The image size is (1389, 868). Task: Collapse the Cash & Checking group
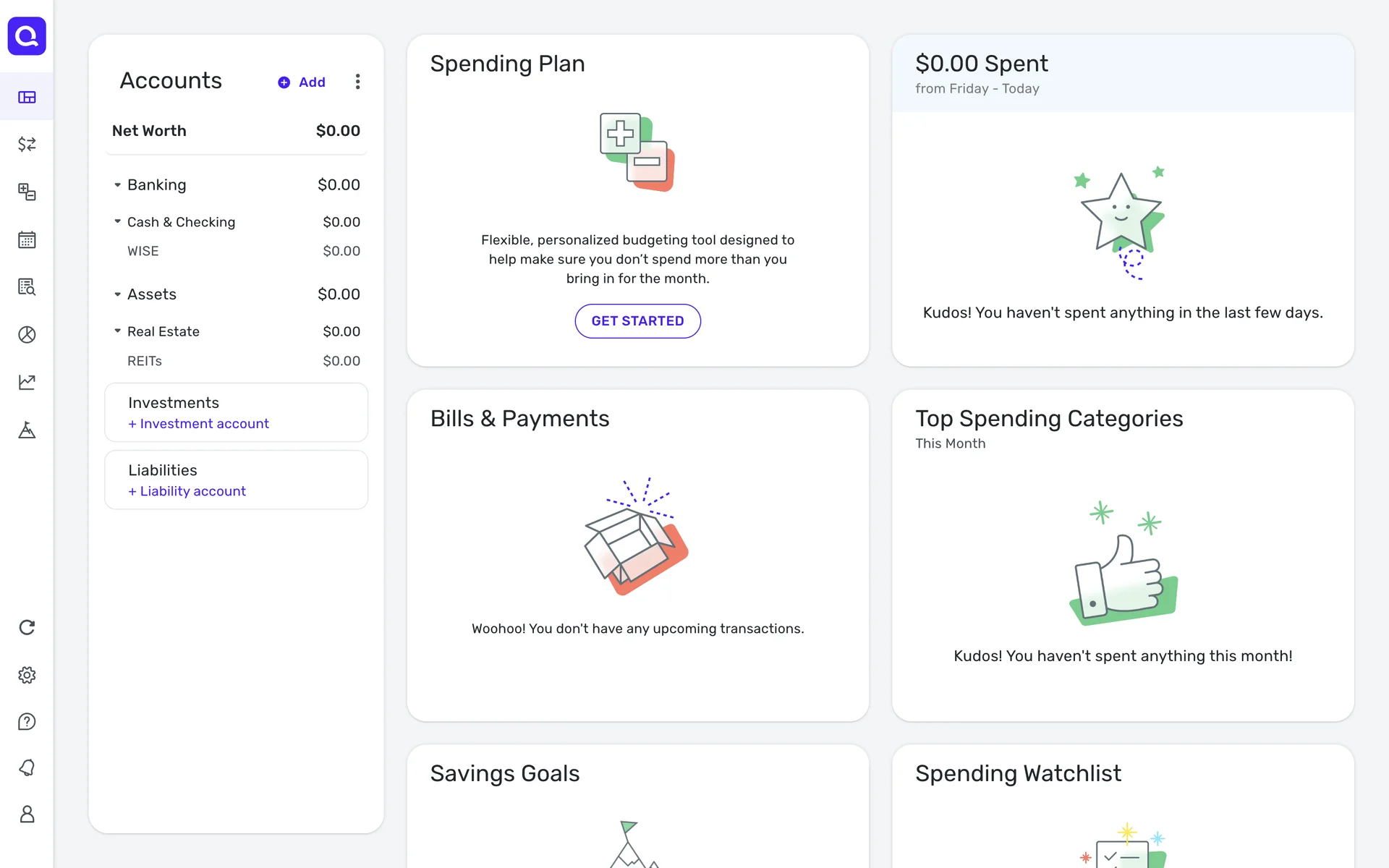(x=117, y=221)
